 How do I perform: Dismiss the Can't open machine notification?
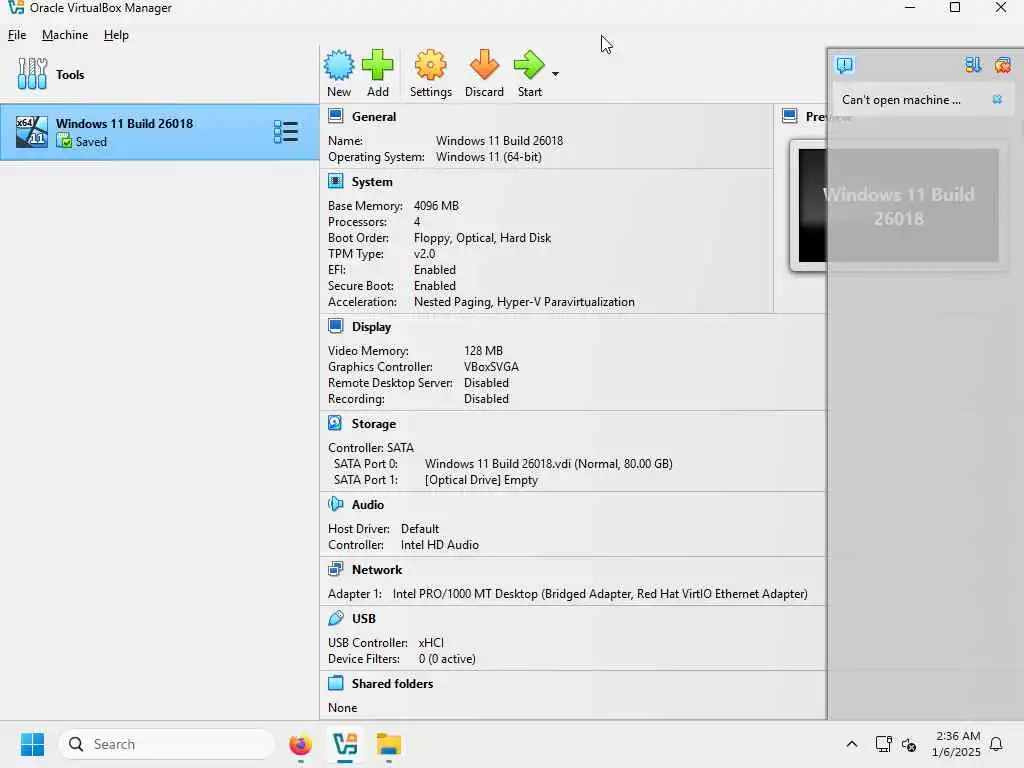[x=997, y=99]
